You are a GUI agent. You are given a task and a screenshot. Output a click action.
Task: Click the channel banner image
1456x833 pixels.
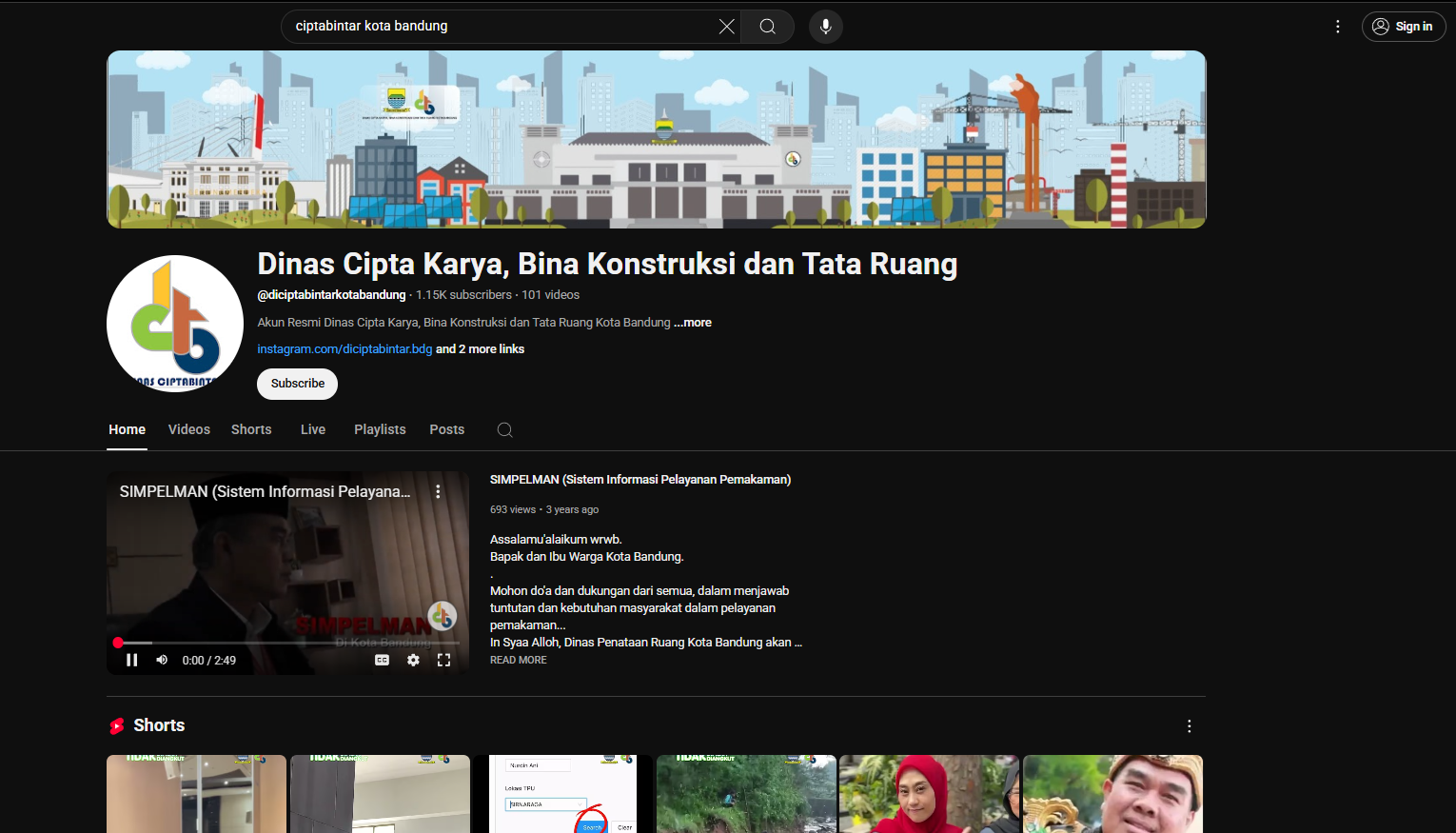657,139
